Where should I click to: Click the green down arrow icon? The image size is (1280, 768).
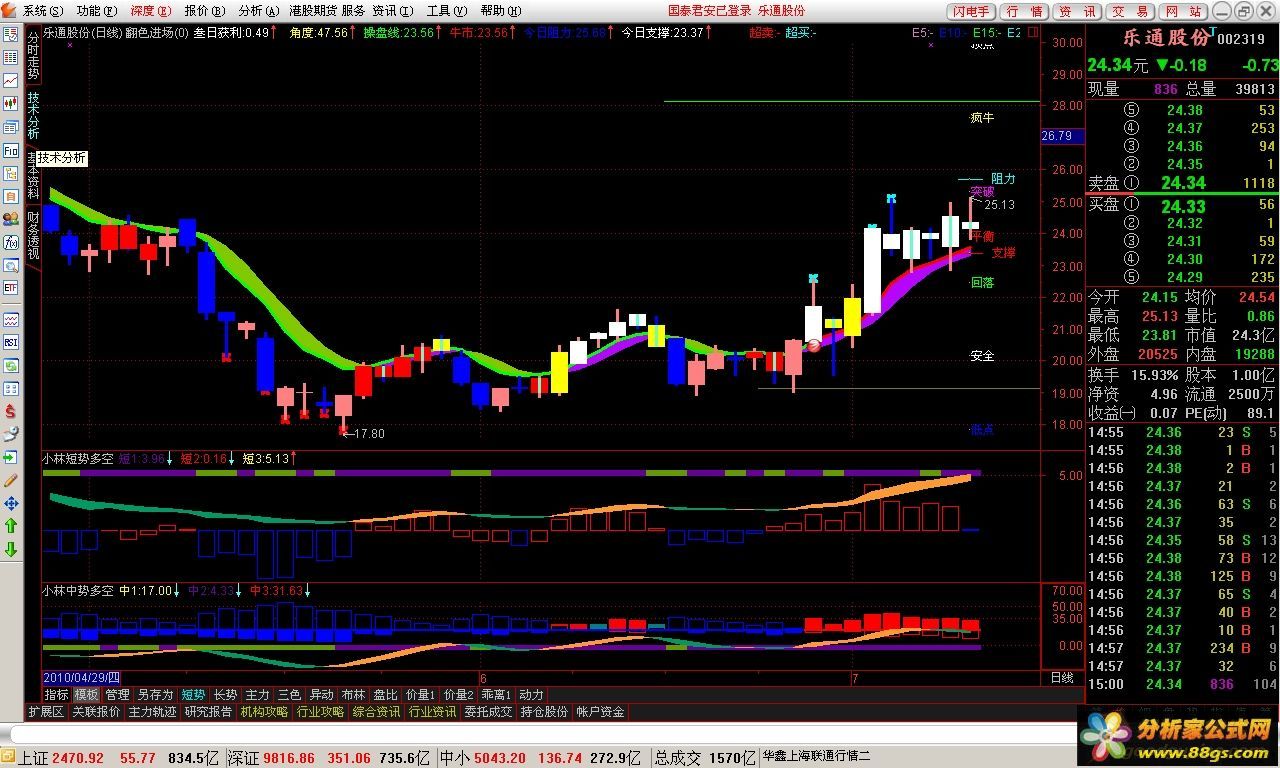click(x=10, y=550)
